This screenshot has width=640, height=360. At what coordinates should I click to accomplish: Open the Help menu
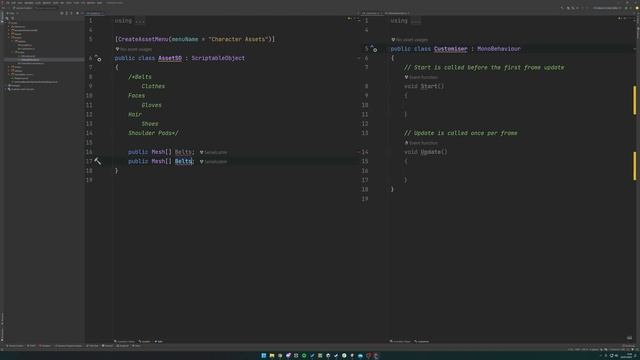coord(100,3)
